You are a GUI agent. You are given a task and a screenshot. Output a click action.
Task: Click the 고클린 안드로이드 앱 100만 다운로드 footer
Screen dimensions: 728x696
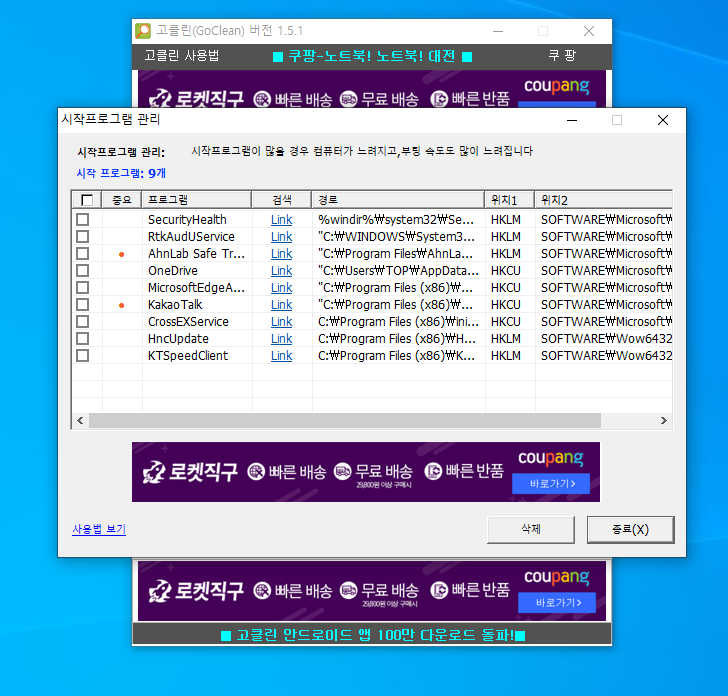[373, 635]
